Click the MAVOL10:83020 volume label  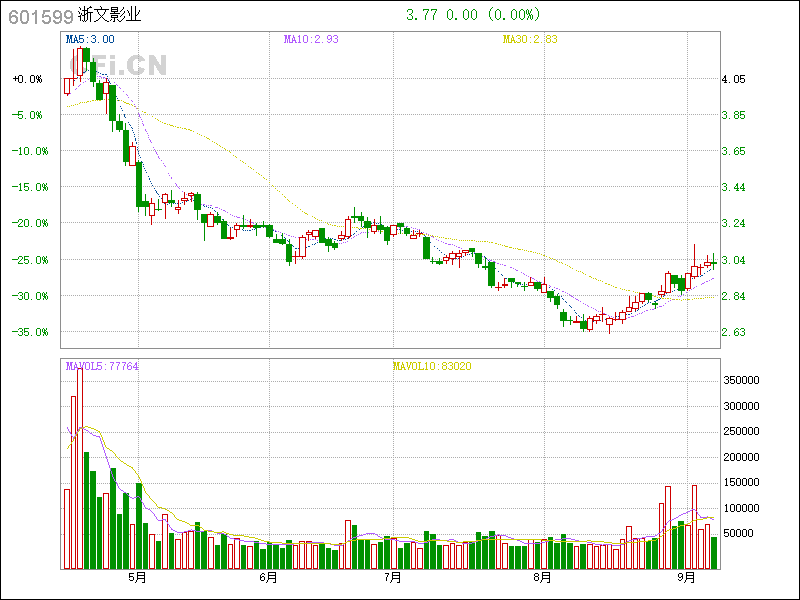tap(431, 367)
